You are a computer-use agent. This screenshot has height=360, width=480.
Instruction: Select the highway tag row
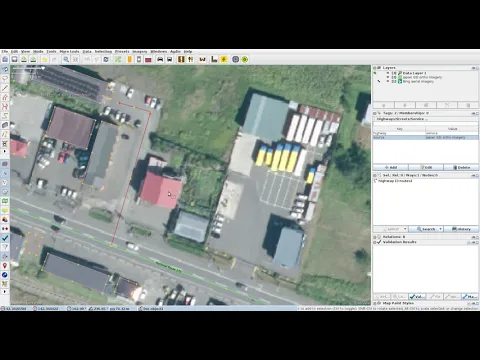pyautogui.click(x=426, y=133)
